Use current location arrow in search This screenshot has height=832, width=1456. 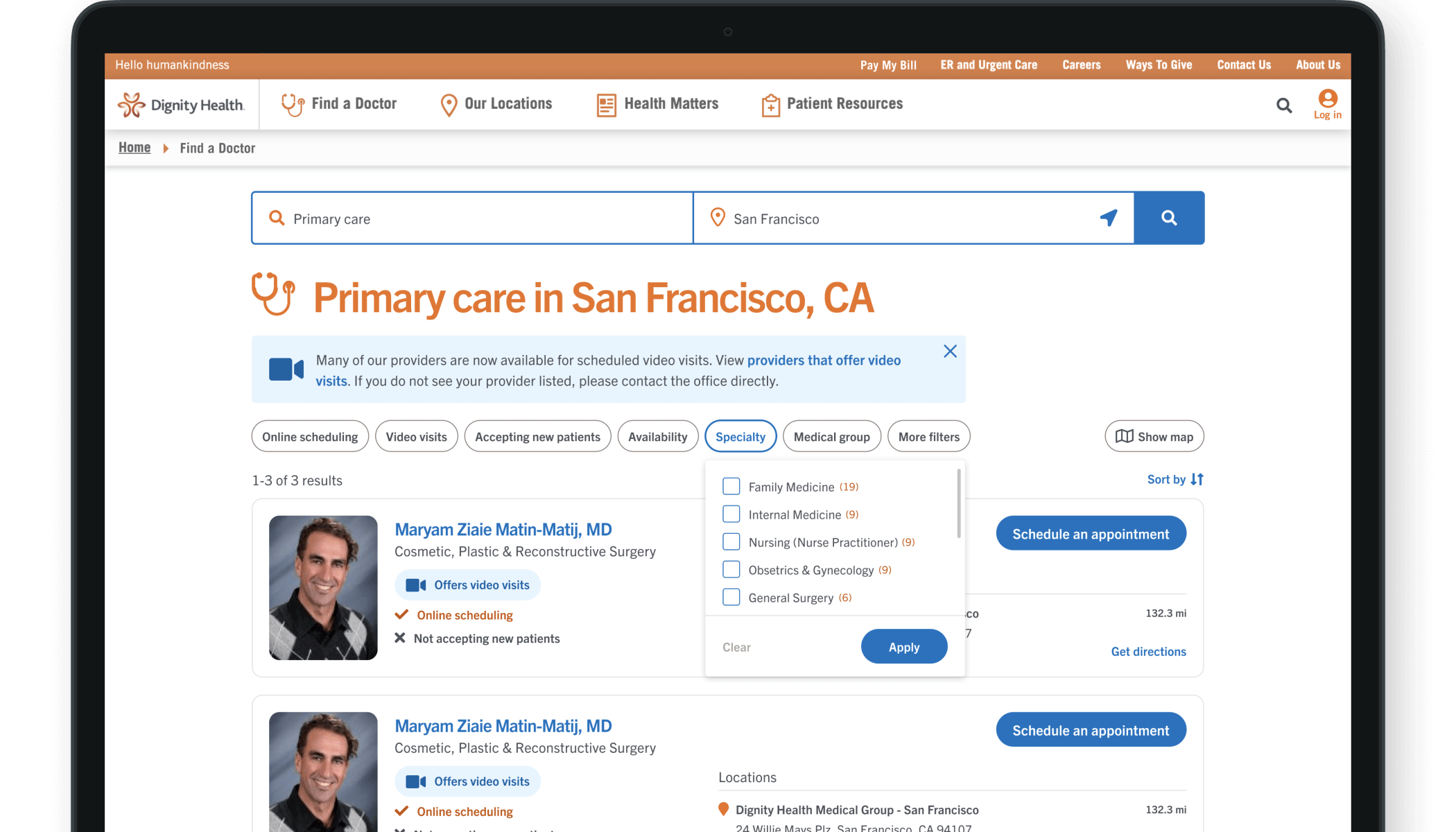pyautogui.click(x=1109, y=218)
